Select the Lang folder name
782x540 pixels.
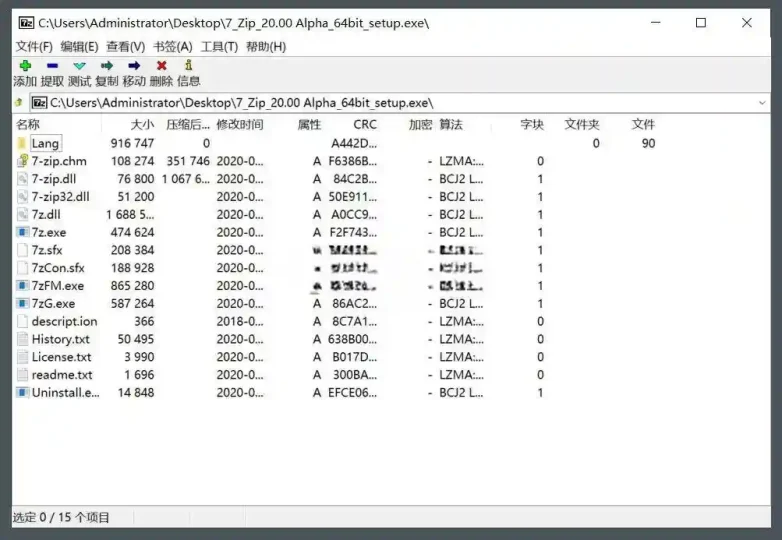point(45,144)
